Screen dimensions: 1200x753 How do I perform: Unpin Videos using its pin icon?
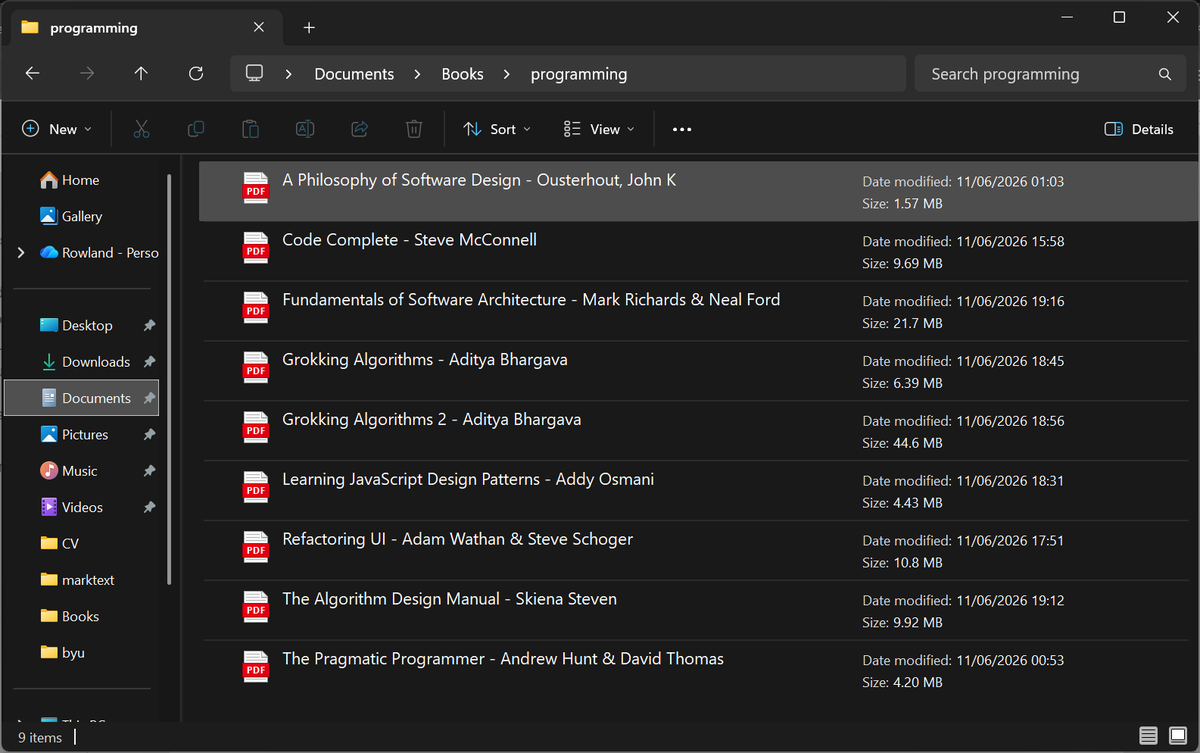149,507
